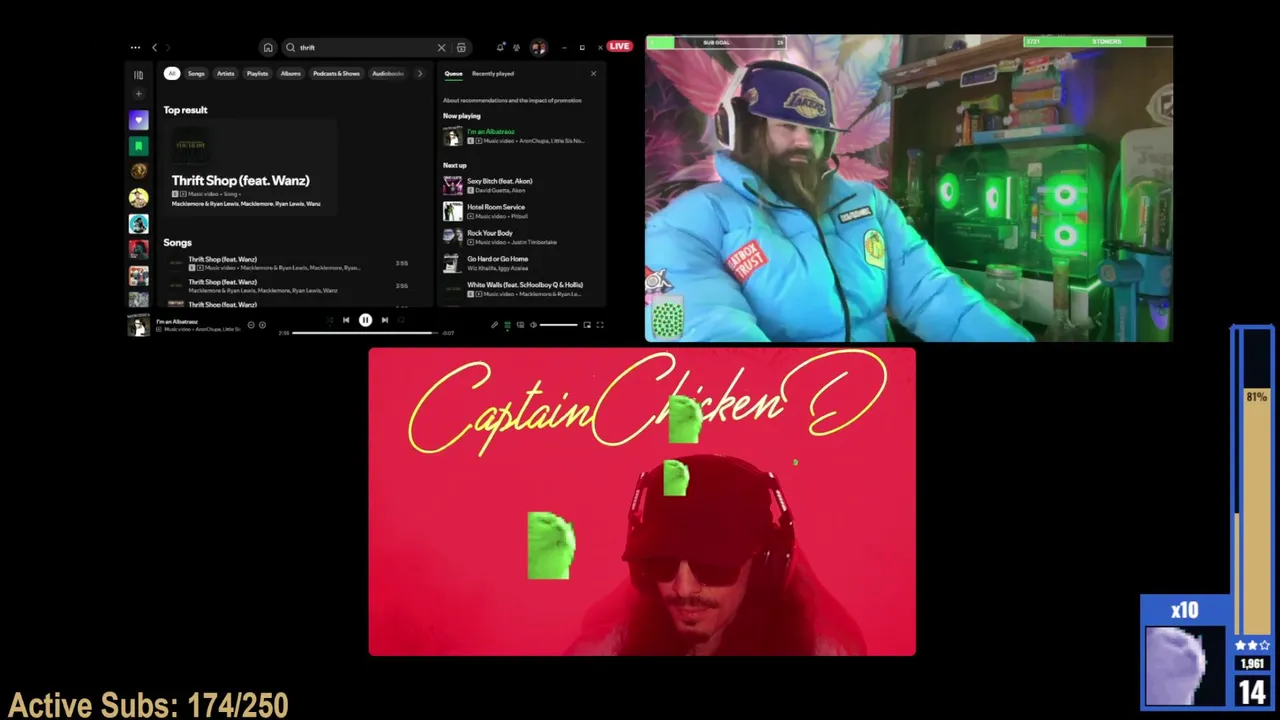The height and width of the screenshot is (720, 1280).
Task: Open the miniplayer icon
Action: [587, 324]
